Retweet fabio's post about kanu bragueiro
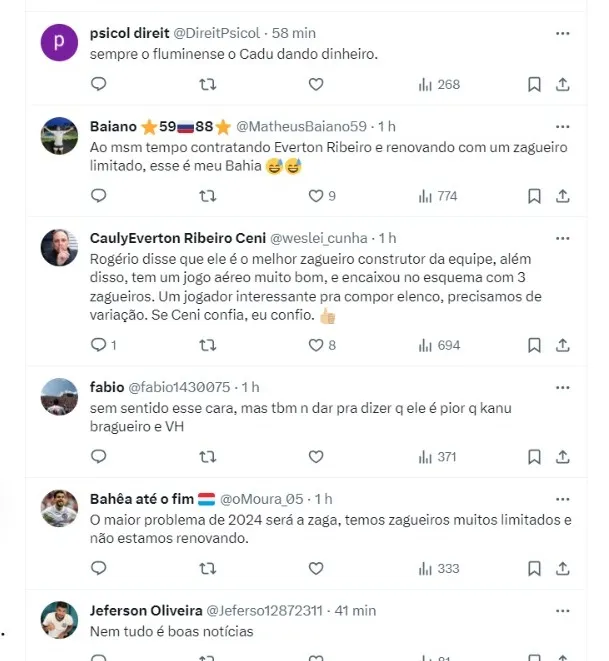The height and width of the screenshot is (661, 609). tap(207, 457)
